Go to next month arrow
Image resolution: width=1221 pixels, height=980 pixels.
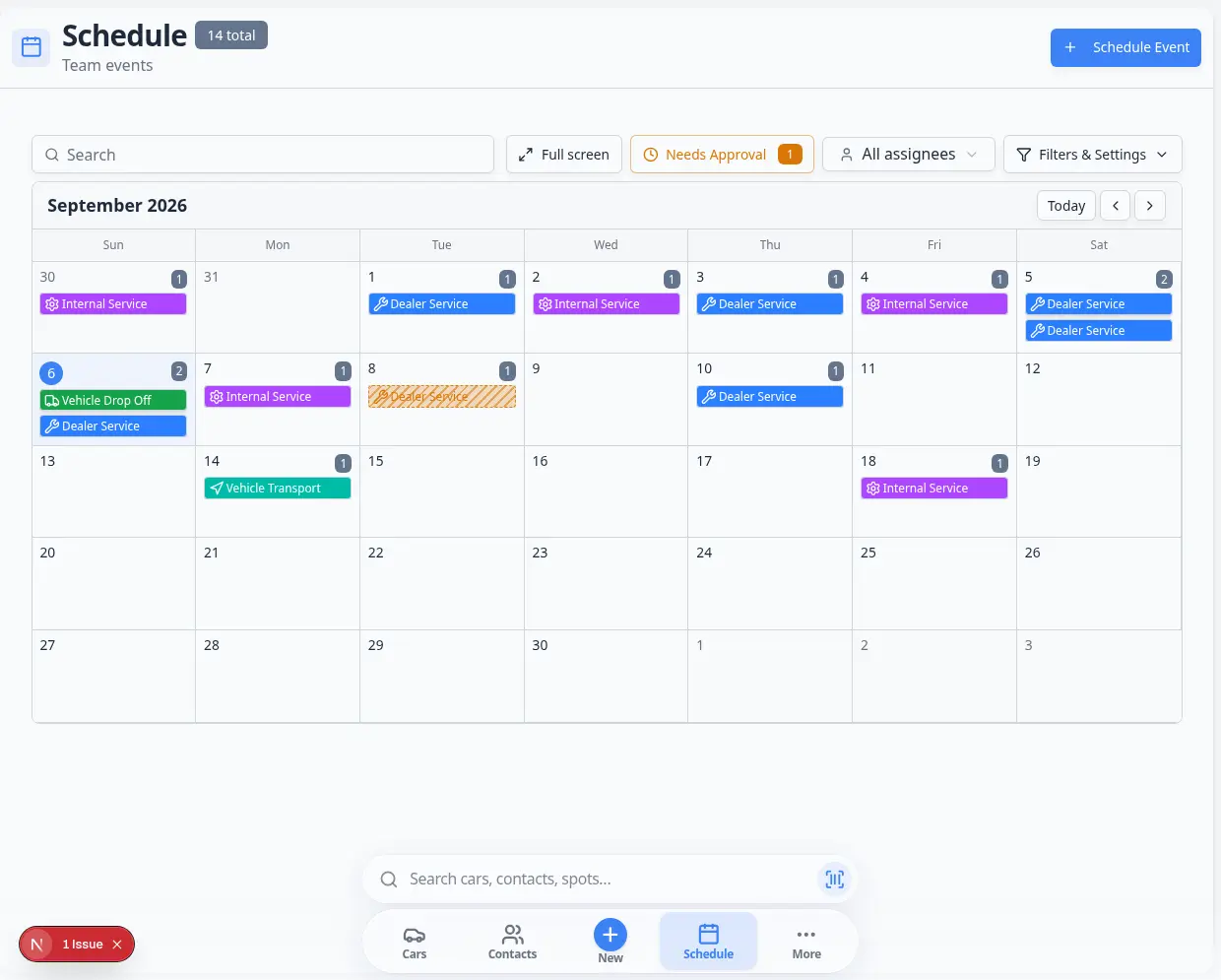(1149, 205)
